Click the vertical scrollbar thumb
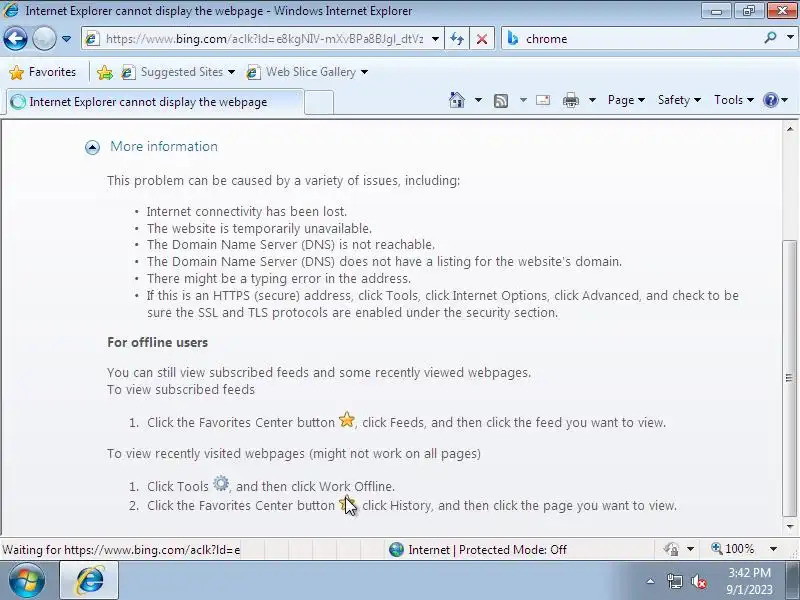This screenshot has width=800, height=600. (x=789, y=378)
